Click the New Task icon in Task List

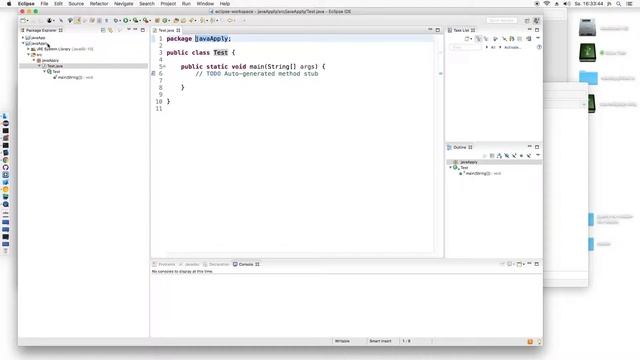467,39
